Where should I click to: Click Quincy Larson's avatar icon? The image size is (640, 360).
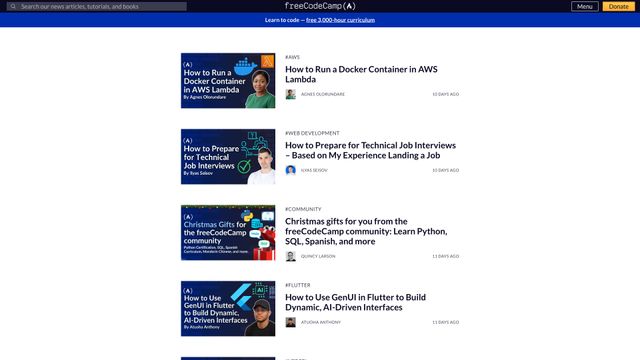pos(291,256)
